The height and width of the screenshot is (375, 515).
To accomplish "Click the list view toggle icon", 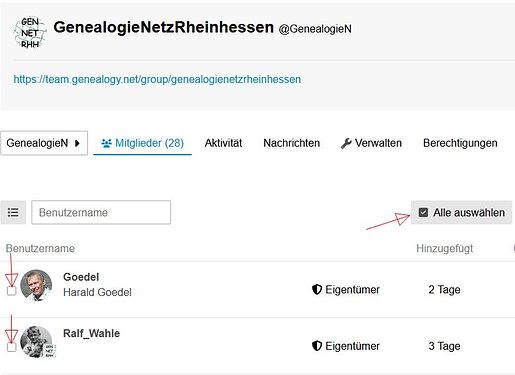I will 13,212.
